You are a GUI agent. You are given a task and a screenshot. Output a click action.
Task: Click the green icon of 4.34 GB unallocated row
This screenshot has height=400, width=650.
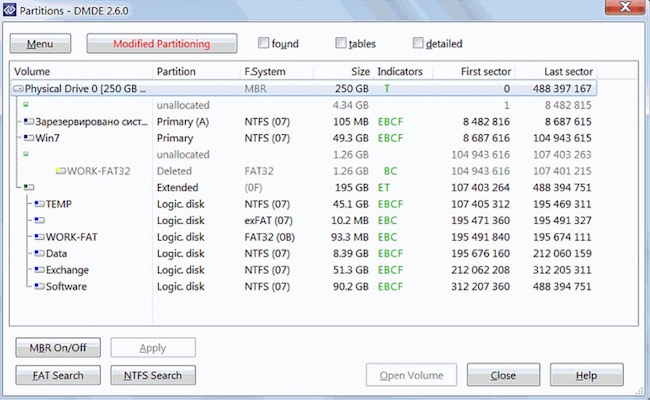coord(26,105)
